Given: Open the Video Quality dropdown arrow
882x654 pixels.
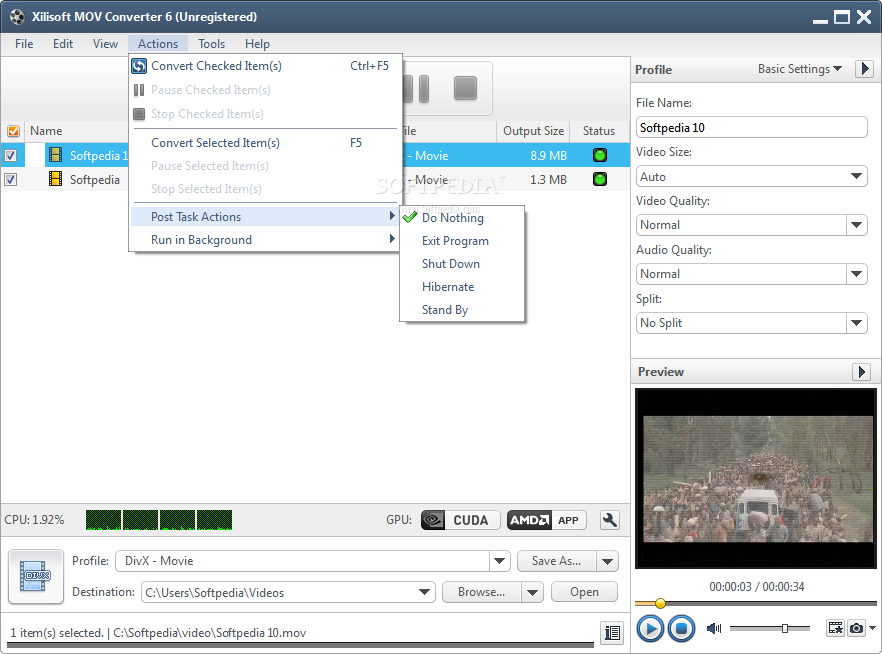Looking at the screenshot, I should [x=856, y=225].
